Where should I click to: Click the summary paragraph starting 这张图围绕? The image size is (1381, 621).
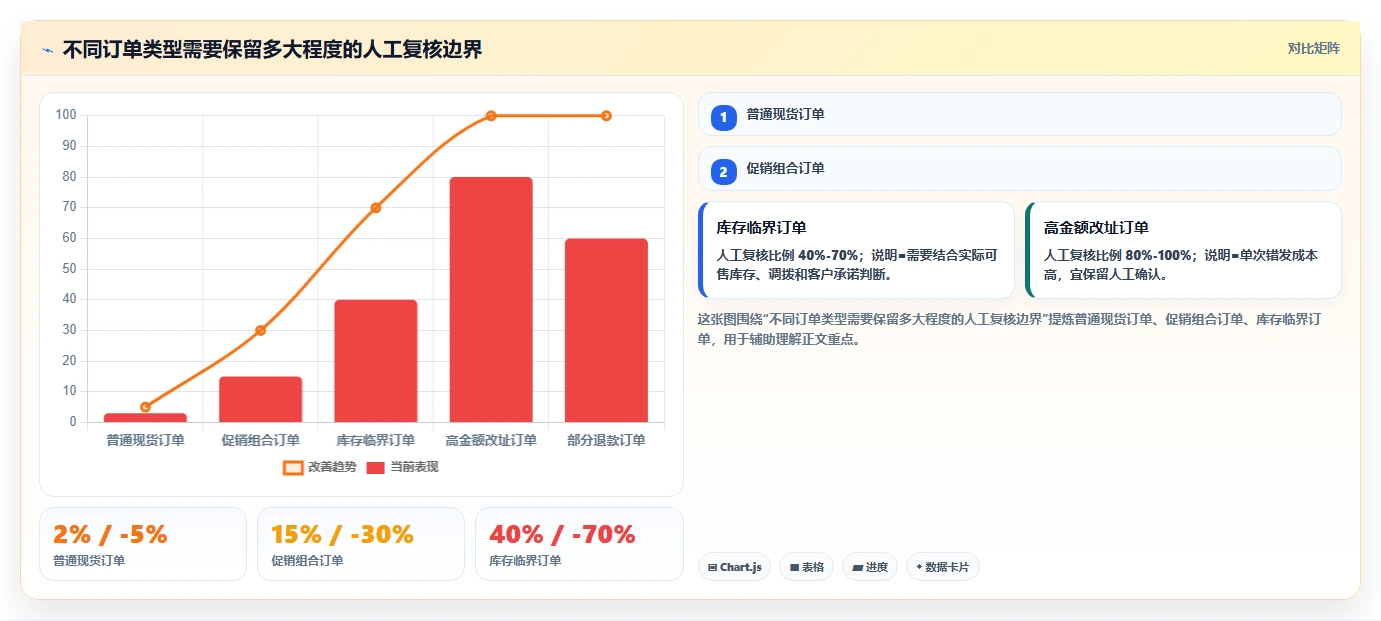tap(1010, 329)
